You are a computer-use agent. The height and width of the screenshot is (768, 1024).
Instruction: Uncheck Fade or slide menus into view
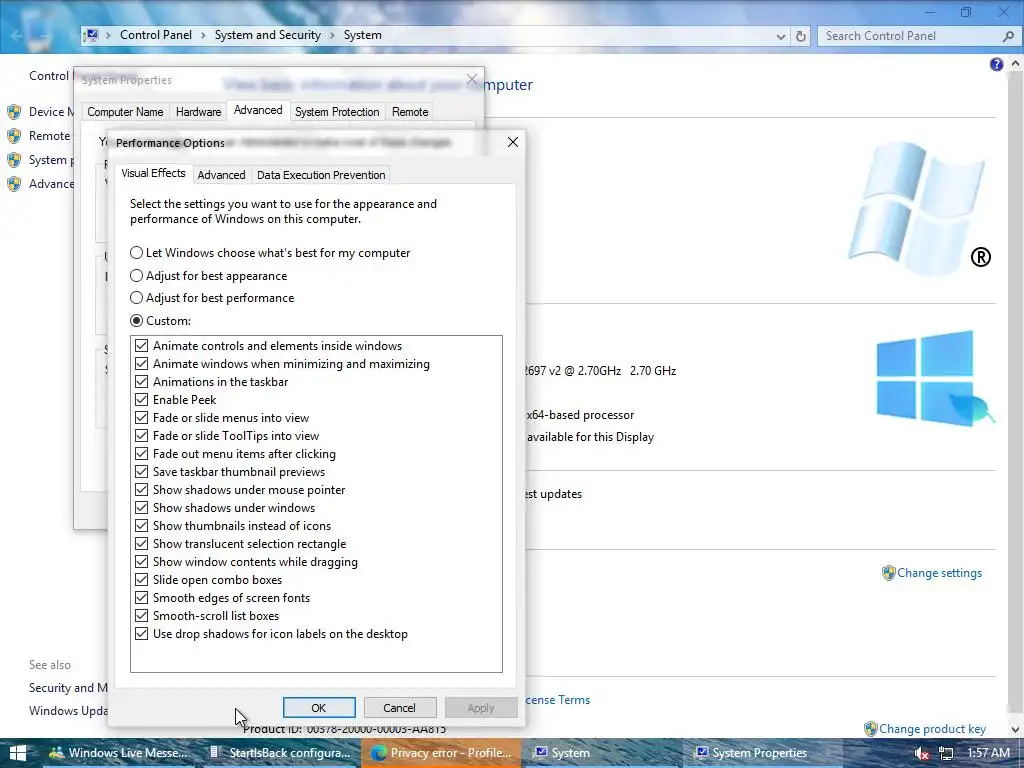tap(141, 417)
